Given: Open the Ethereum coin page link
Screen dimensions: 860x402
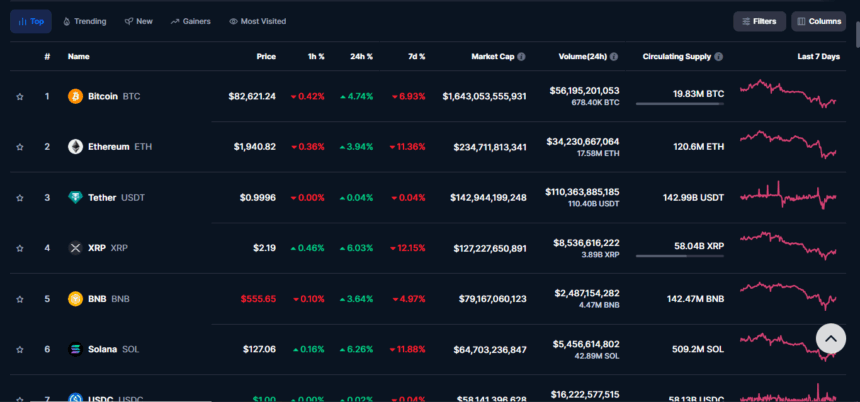Looking at the screenshot, I should [120, 147].
